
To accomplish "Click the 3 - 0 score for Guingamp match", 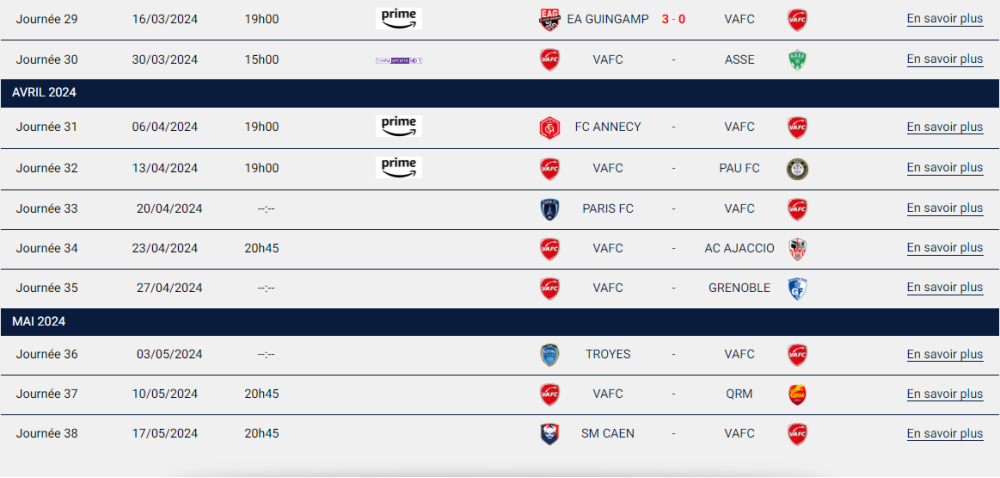I will [x=673, y=19].
